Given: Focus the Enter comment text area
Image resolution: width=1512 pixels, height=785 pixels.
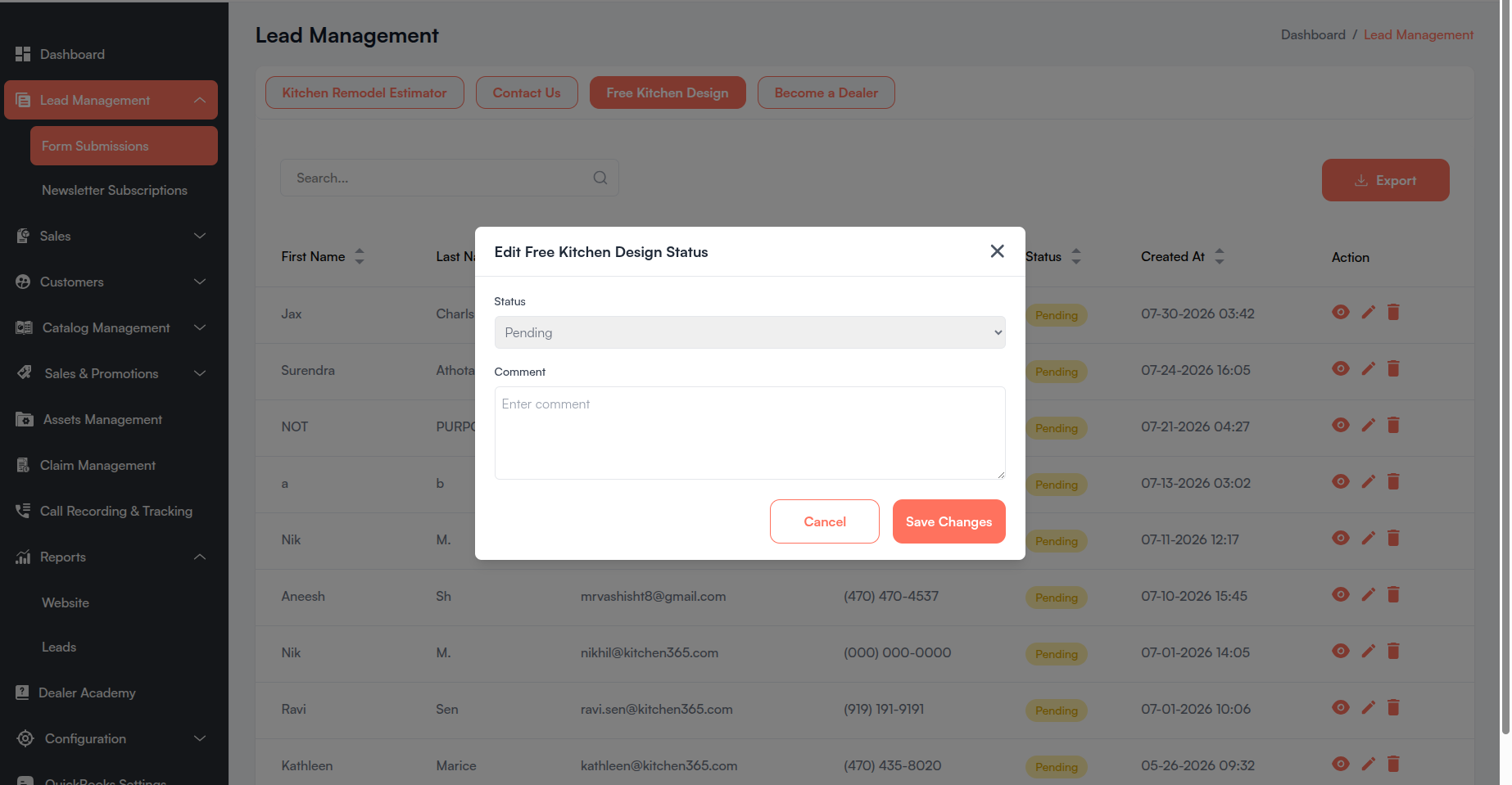Looking at the screenshot, I should pos(749,433).
